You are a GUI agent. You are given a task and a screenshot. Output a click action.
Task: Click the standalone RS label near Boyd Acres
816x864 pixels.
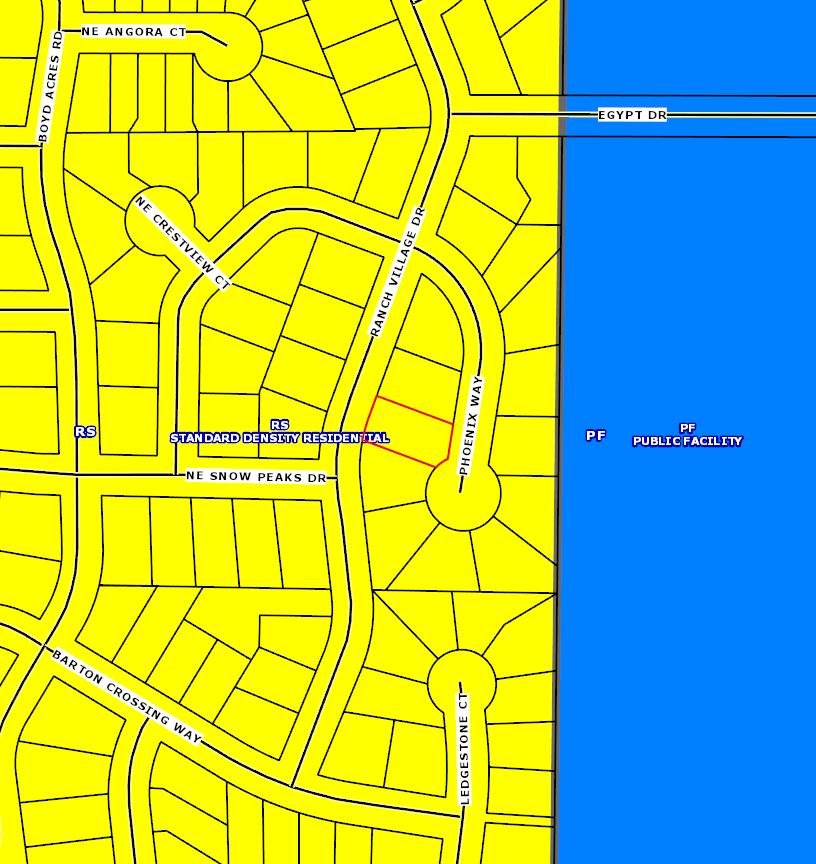click(x=85, y=431)
